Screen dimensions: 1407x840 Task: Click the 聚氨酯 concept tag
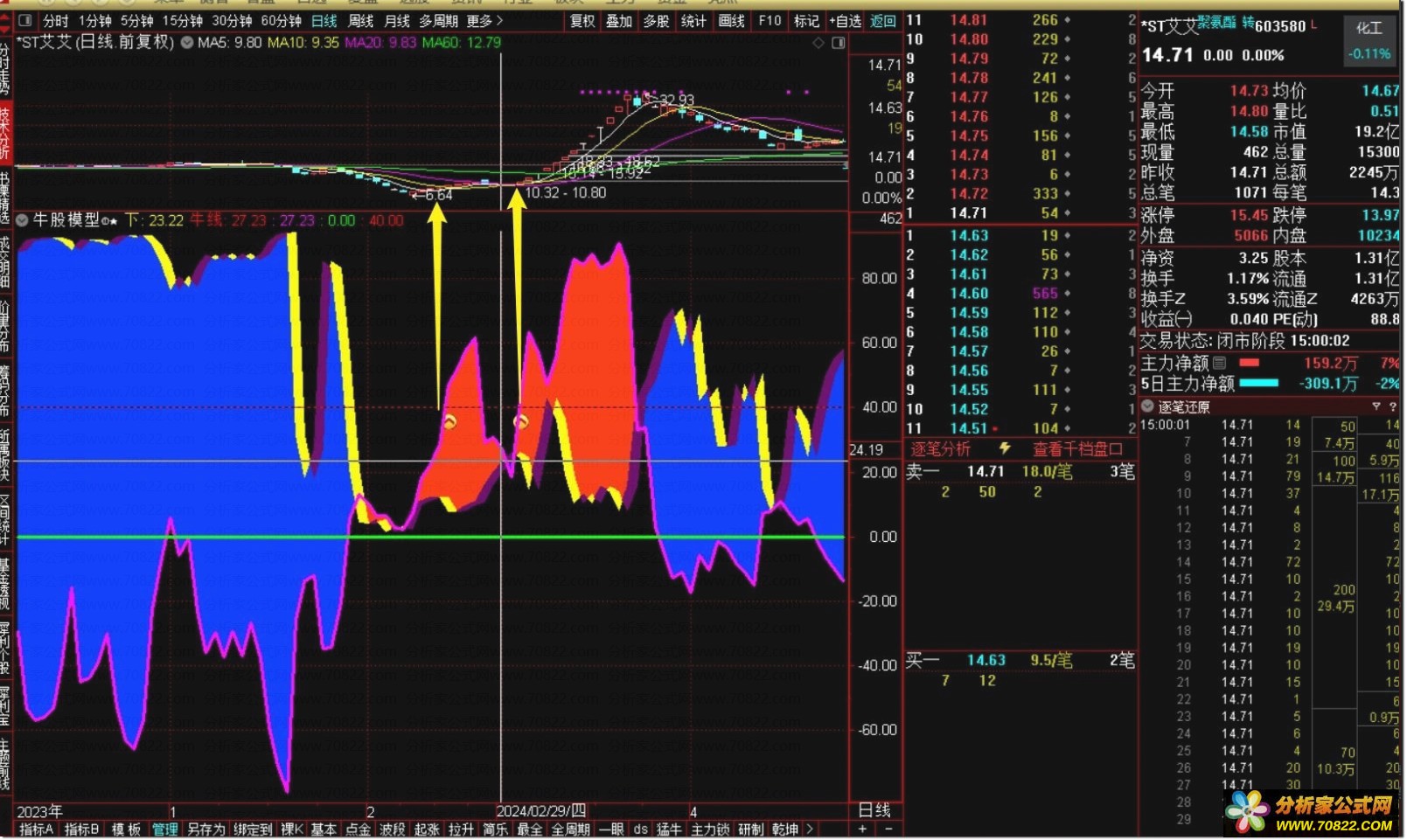click(x=1216, y=23)
